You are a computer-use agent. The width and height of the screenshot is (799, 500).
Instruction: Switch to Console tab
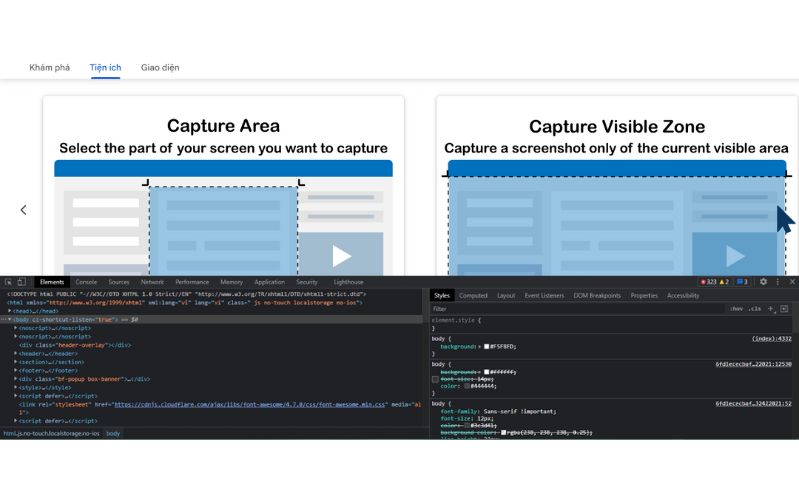pyautogui.click(x=86, y=282)
